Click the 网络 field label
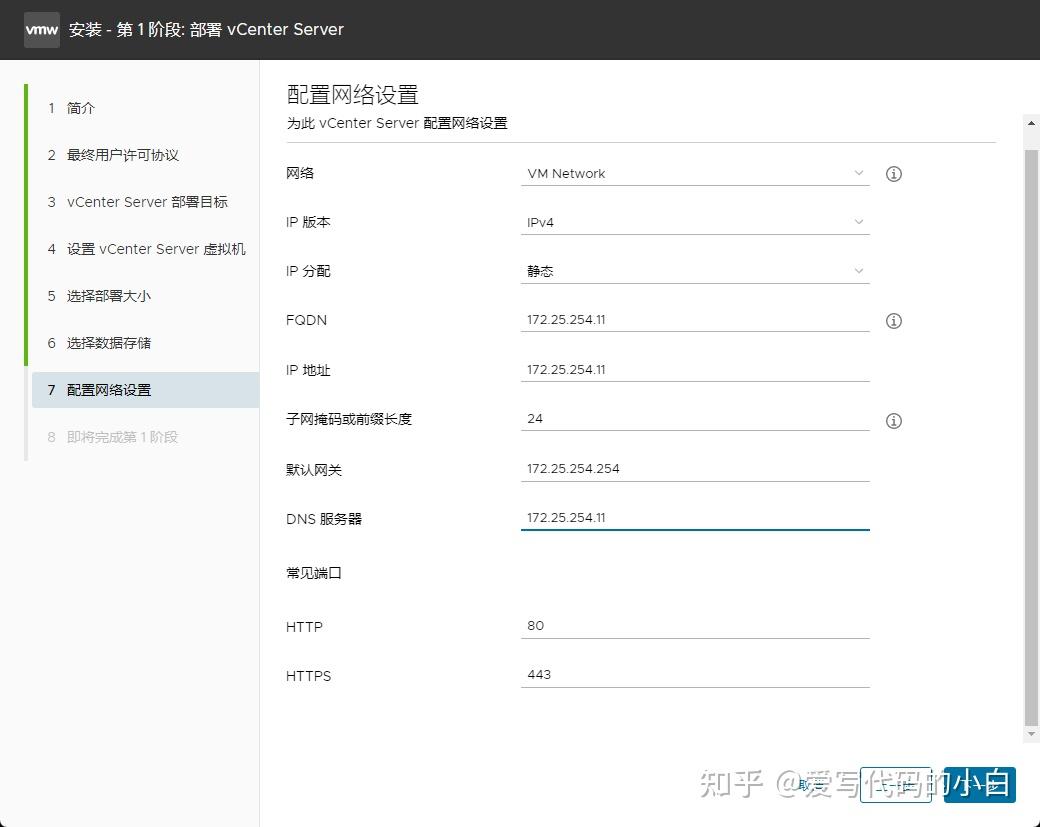The image size is (1040, 827). pos(300,174)
